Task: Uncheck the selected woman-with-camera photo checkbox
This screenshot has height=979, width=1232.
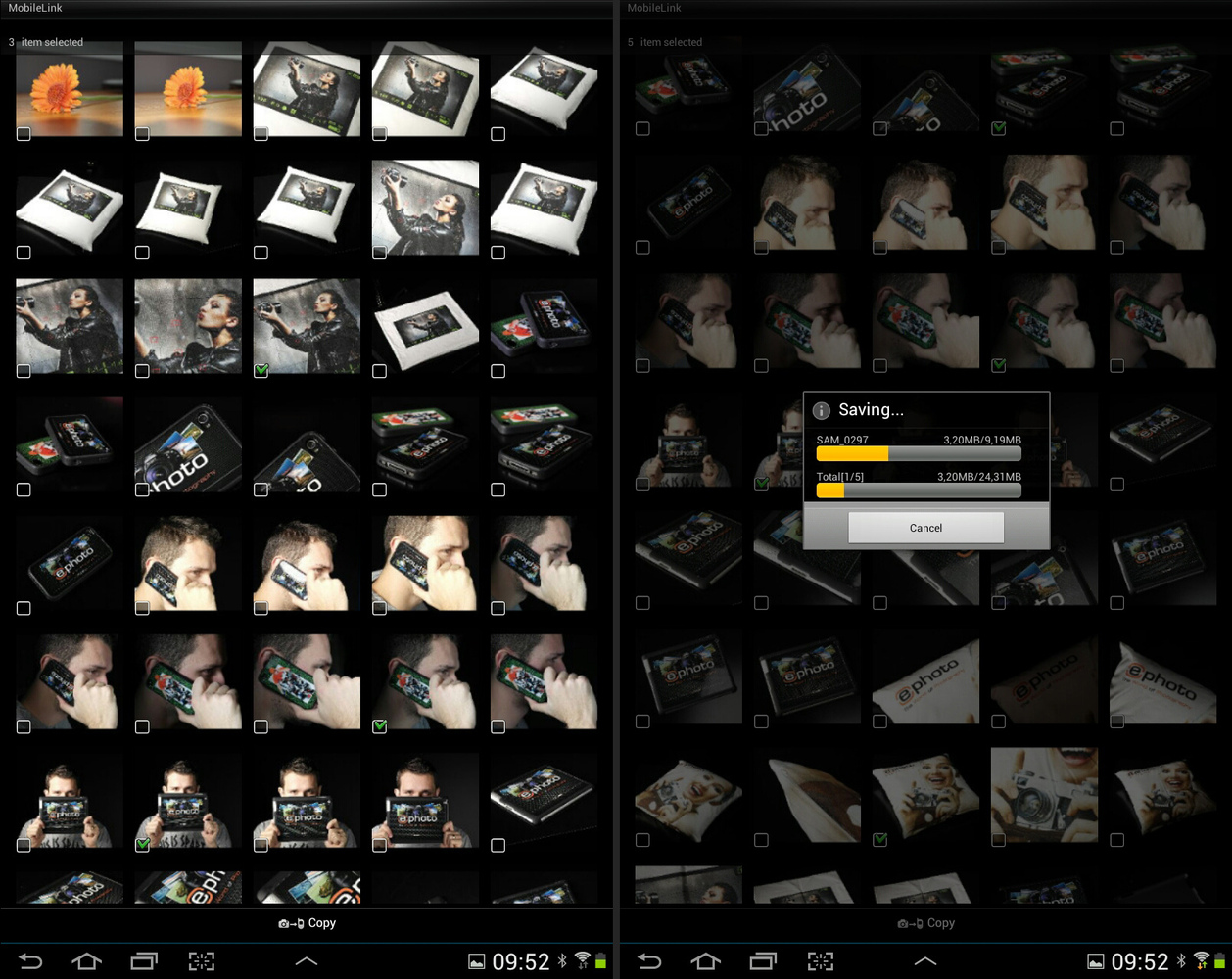Action: point(261,371)
